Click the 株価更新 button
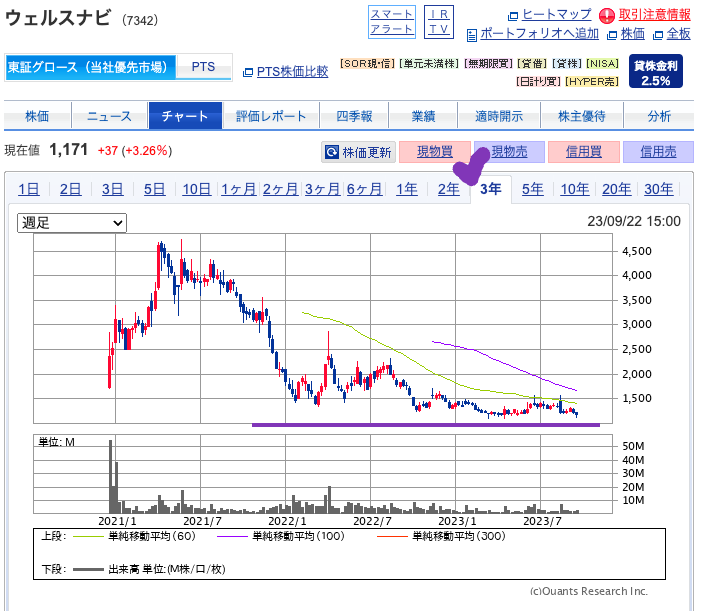This screenshot has height=611, width=702. click(x=358, y=152)
